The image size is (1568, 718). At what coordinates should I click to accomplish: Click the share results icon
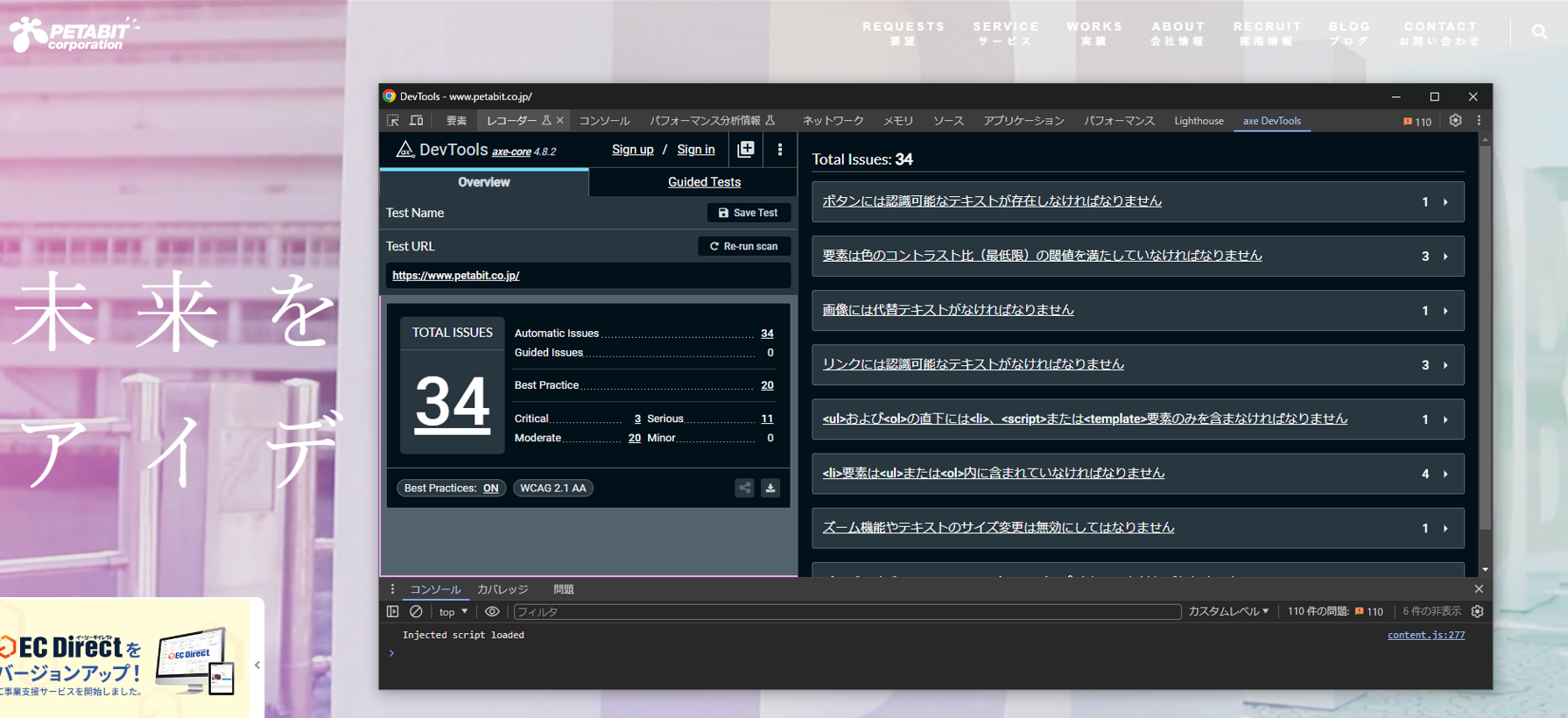click(x=744, y=488)
